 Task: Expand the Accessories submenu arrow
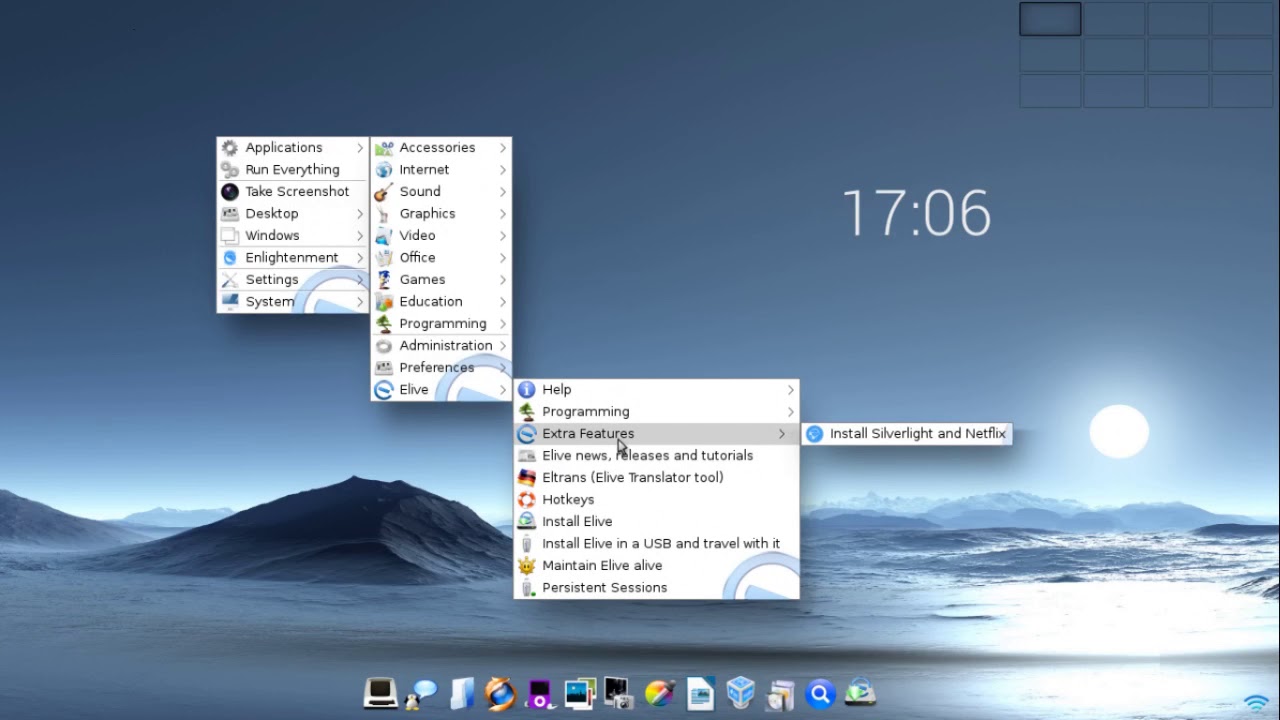[x=503, y=147]
